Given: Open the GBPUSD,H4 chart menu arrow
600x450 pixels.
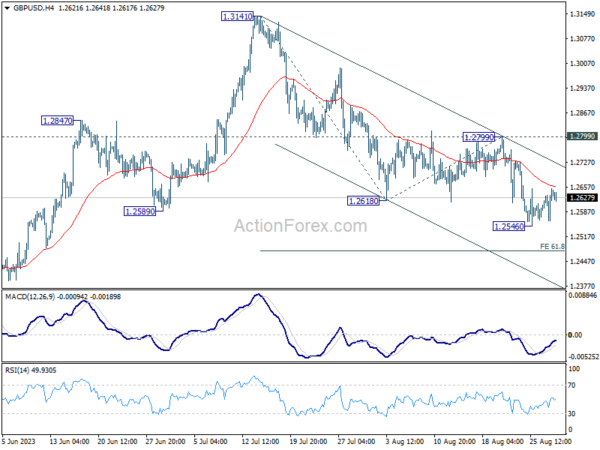Looking at the screenshot, I should pyautogui.click(x=7, y=8).
